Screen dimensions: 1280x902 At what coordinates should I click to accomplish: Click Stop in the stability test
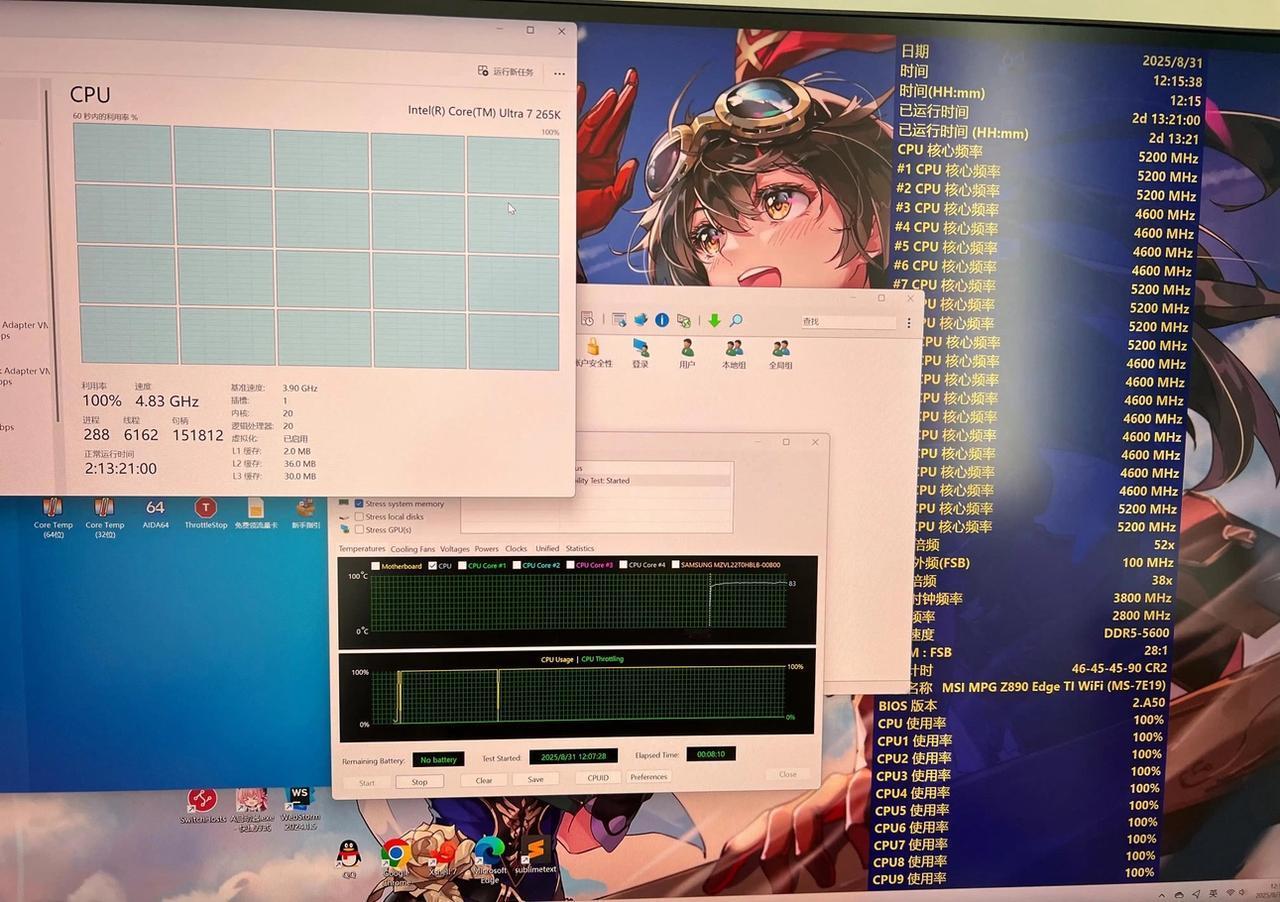[419, 782]
